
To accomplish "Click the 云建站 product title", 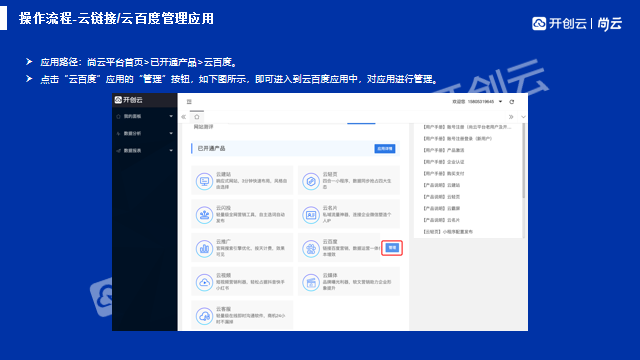I will (x=223, y=174).
